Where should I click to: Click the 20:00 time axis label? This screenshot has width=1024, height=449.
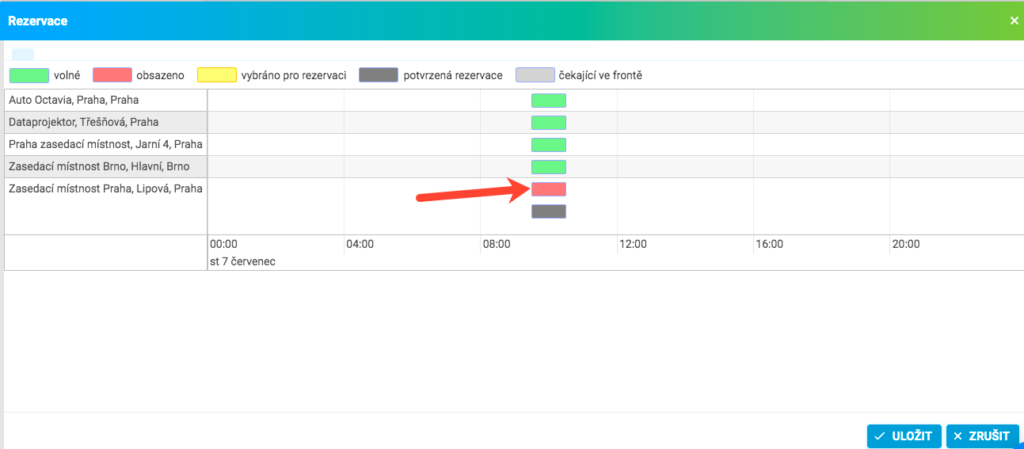coord(906,245)
